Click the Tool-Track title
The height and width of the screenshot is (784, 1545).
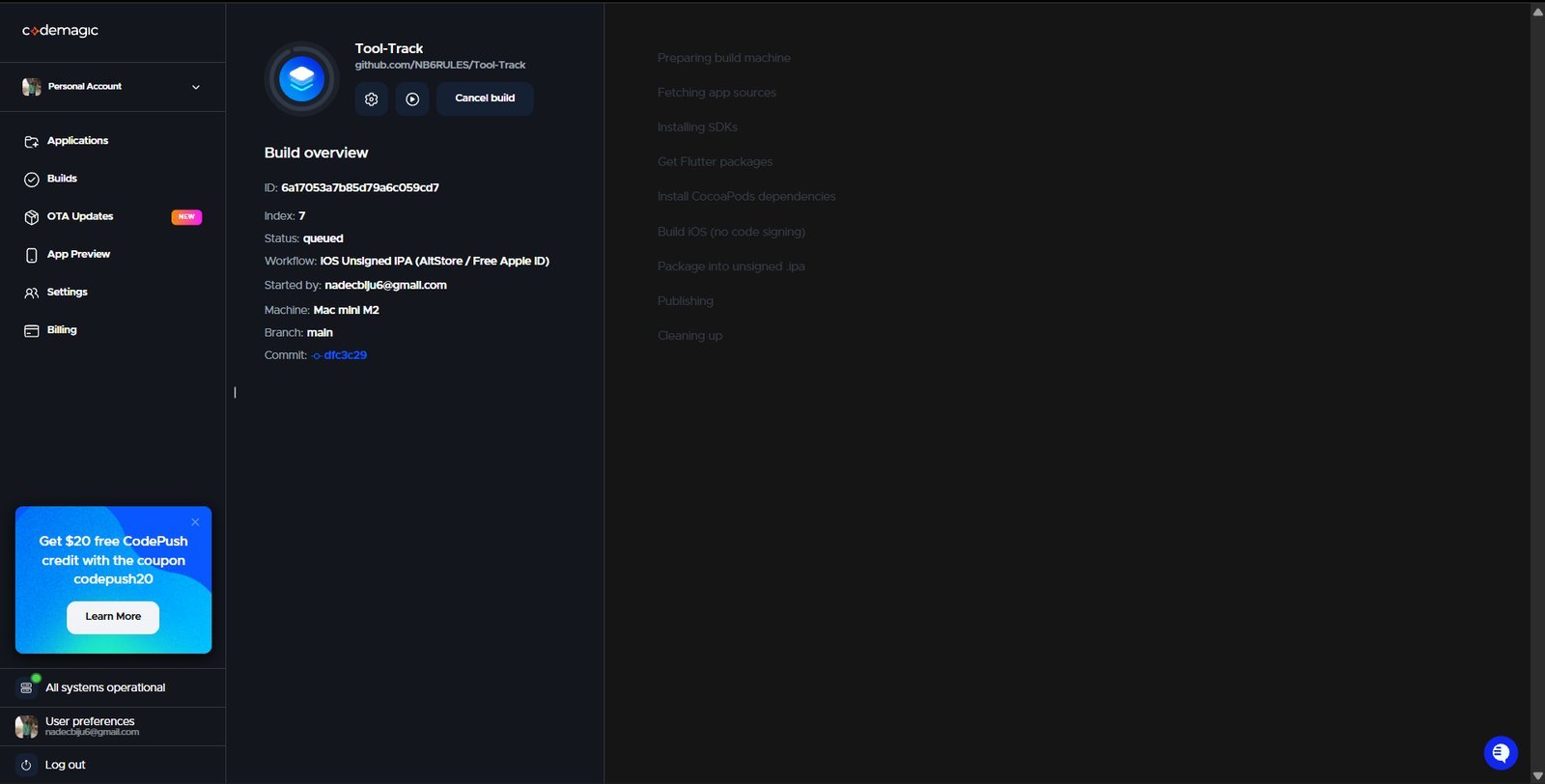(x=389, y=48)
